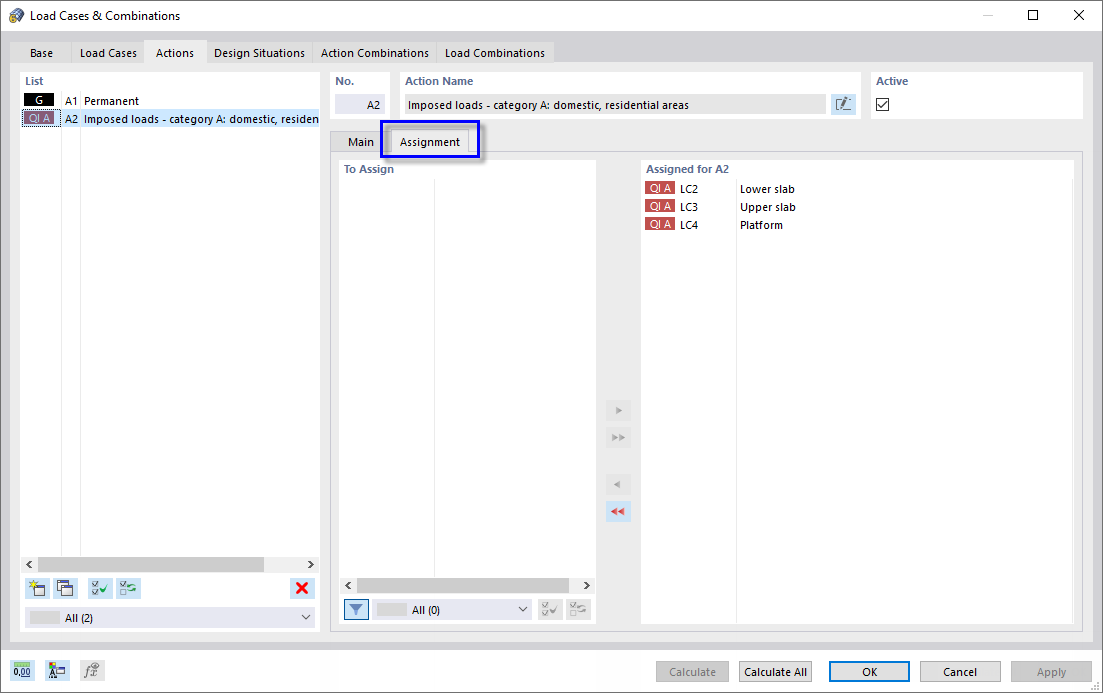Switch to the Load Cases tab
Image resolution: width=1103 pixels, height=693 pixels.
(x=108, y=53)
